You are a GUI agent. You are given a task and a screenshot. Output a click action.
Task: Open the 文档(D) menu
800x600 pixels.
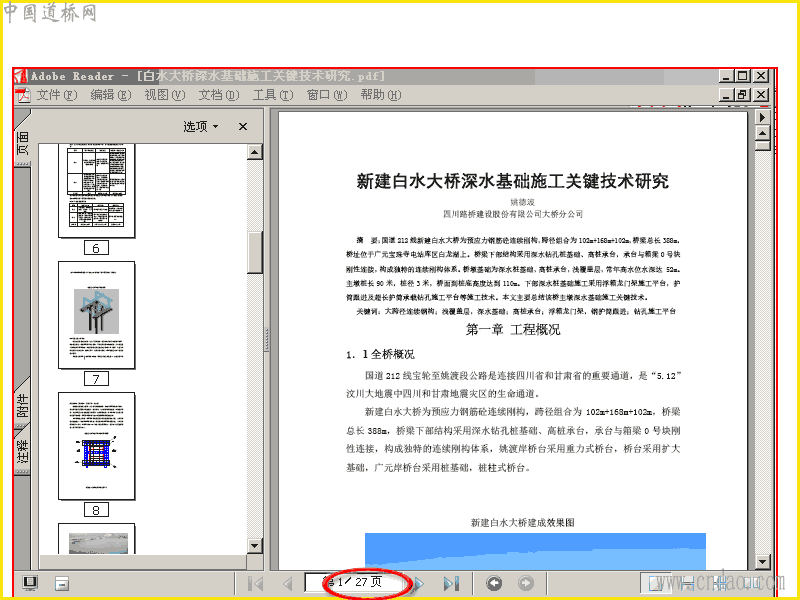219,95
